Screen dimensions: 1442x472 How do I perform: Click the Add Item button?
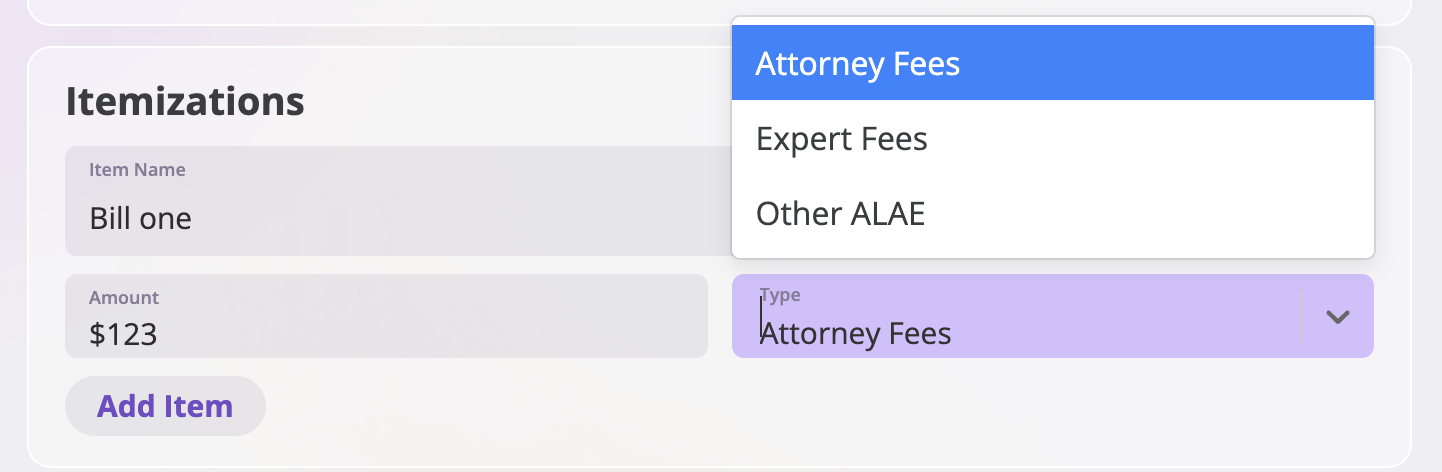click(165, 406)
